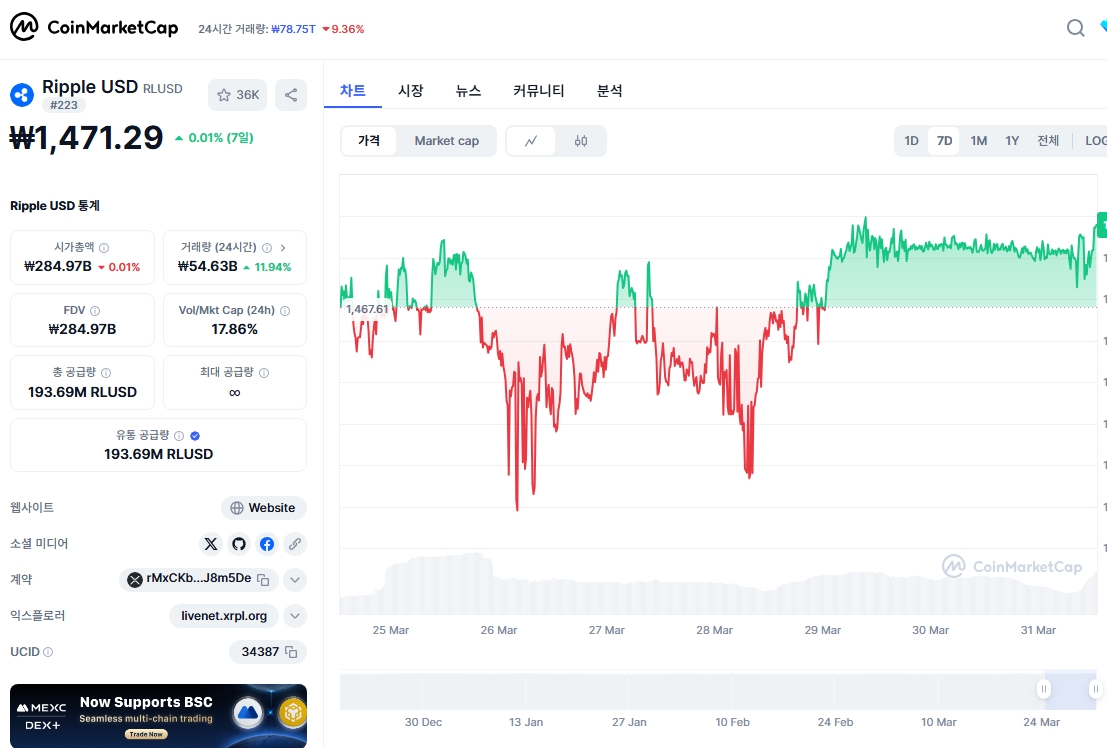Click the 1,467.61 baseline price label
This screenshot has width=1107, height=748.
366,309
